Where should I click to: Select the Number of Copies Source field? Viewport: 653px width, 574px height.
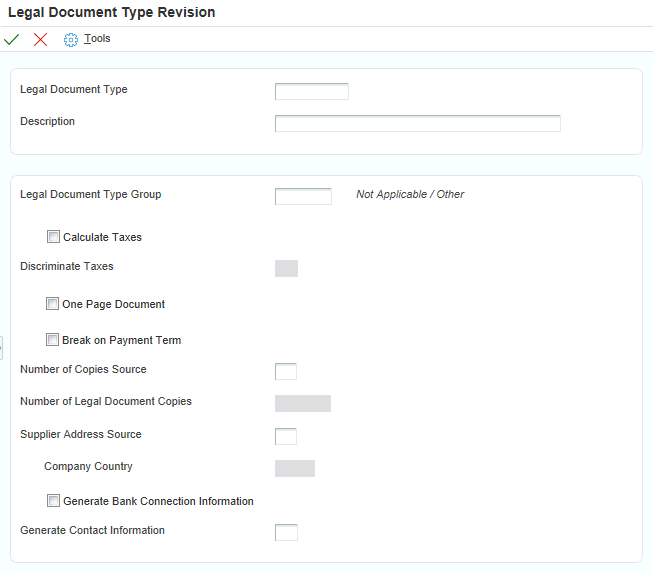286,372
